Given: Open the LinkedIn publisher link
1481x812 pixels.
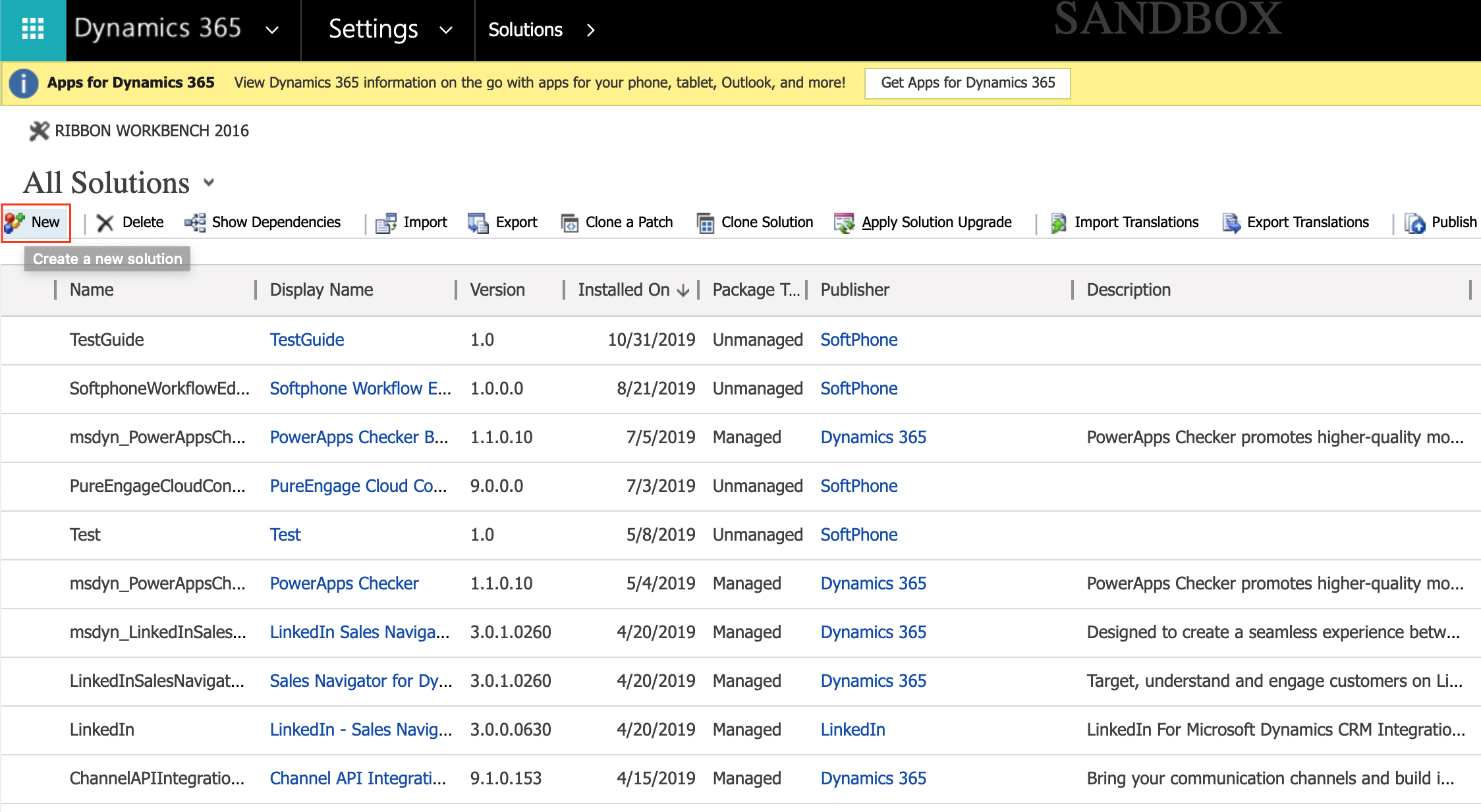Looking at the screenshot, I should click(852, 730).
